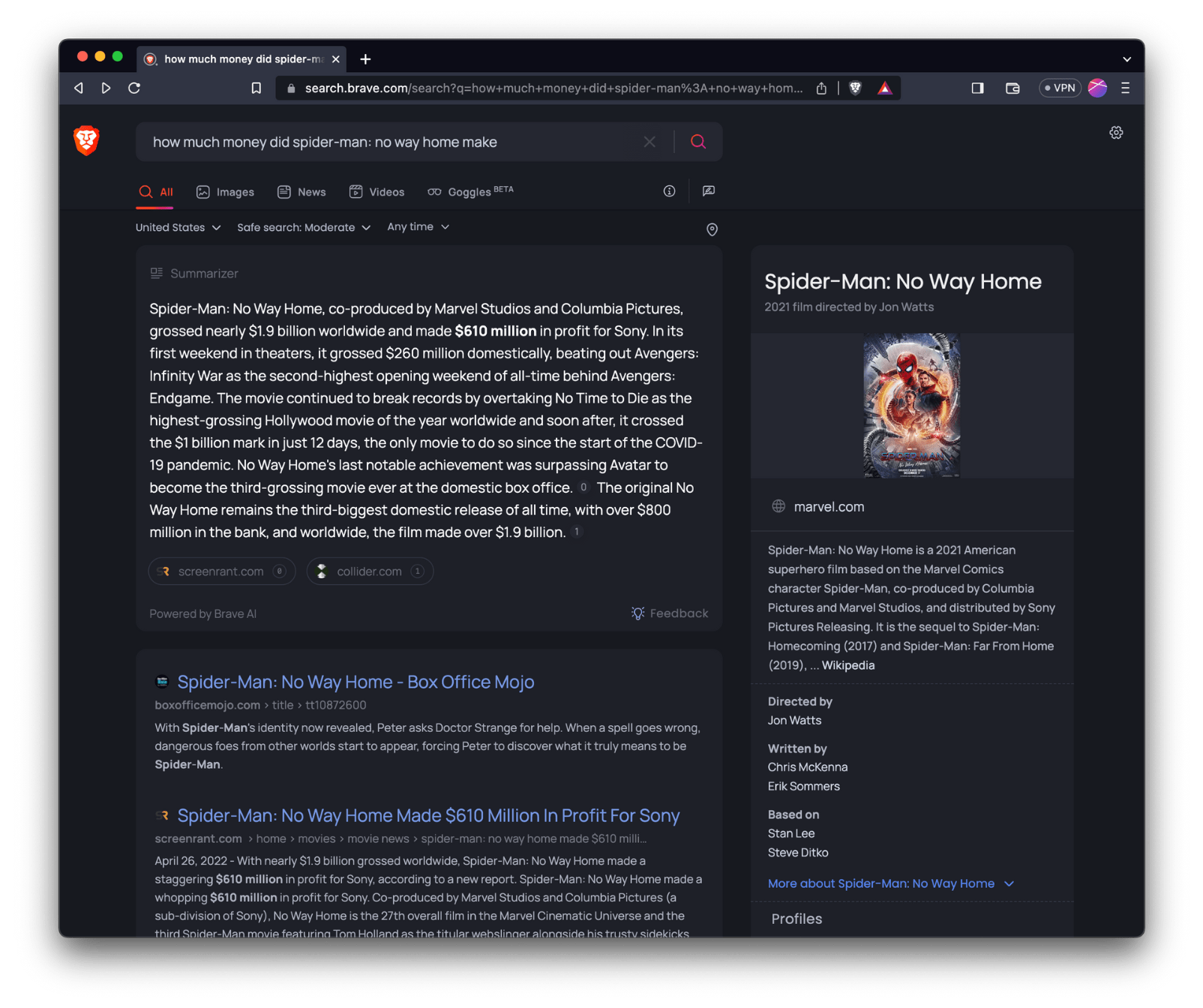The height and width of the screenshot is (1008, 1203).
Task: Click the Spider-Man movie poster thumbnail
Action: (x=912, y=406)
